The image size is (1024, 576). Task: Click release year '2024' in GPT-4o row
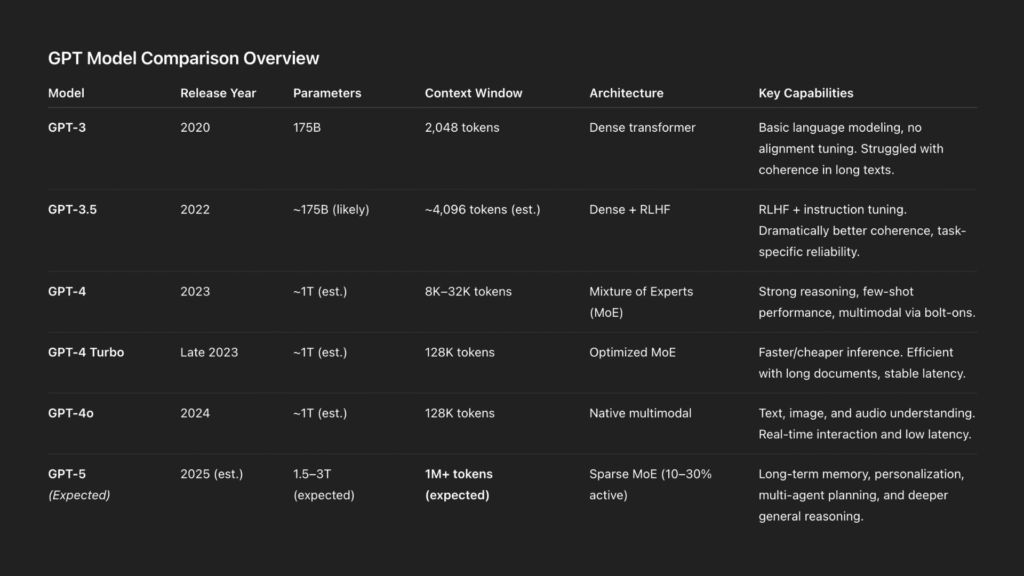click(195, 413)
